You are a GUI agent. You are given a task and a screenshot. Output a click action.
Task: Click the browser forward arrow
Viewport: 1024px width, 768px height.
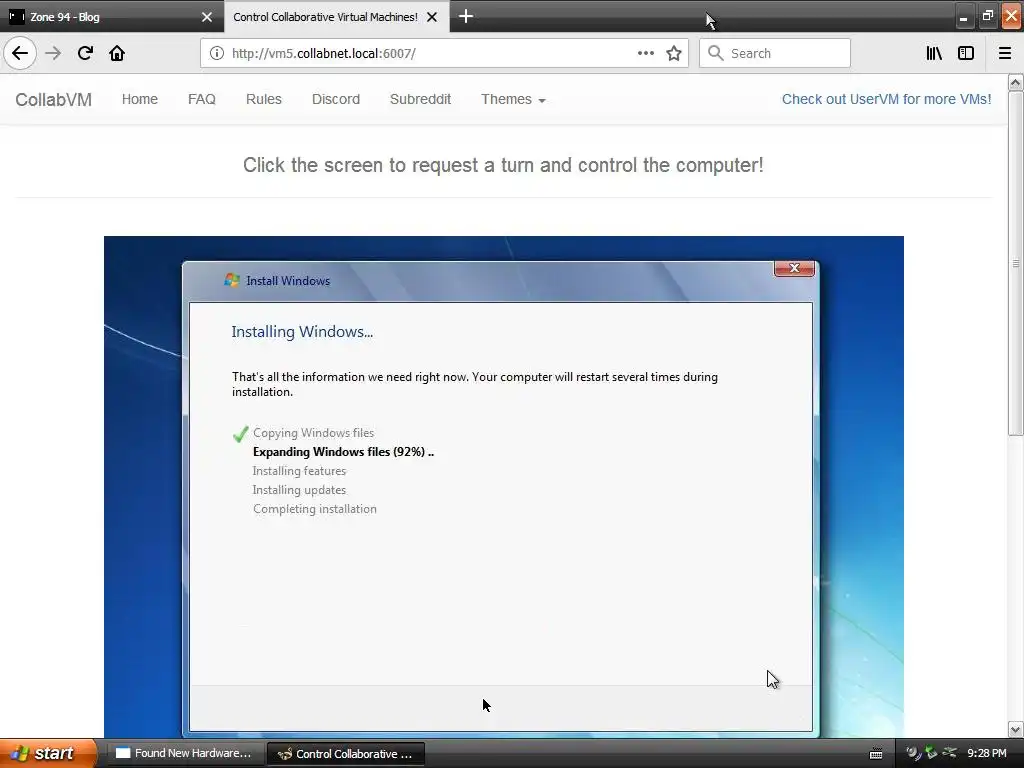click(53, 53)
